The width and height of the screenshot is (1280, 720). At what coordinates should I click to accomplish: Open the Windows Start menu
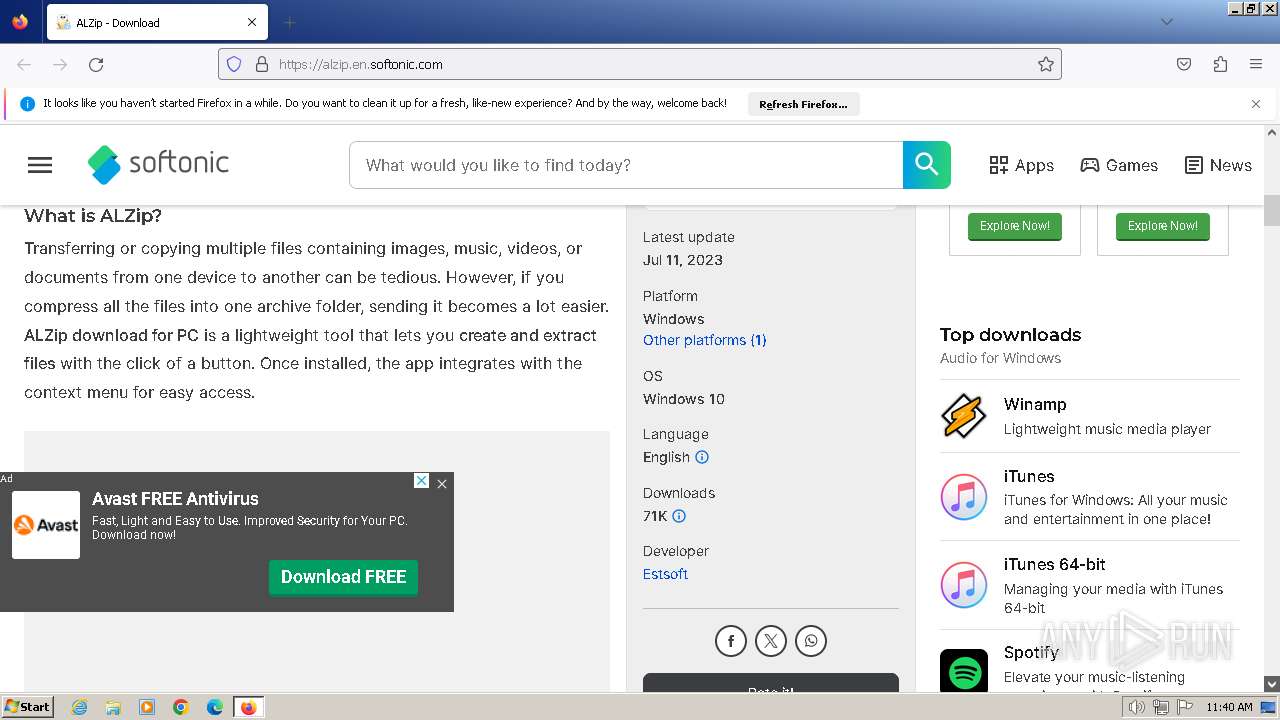coord(27,707)
